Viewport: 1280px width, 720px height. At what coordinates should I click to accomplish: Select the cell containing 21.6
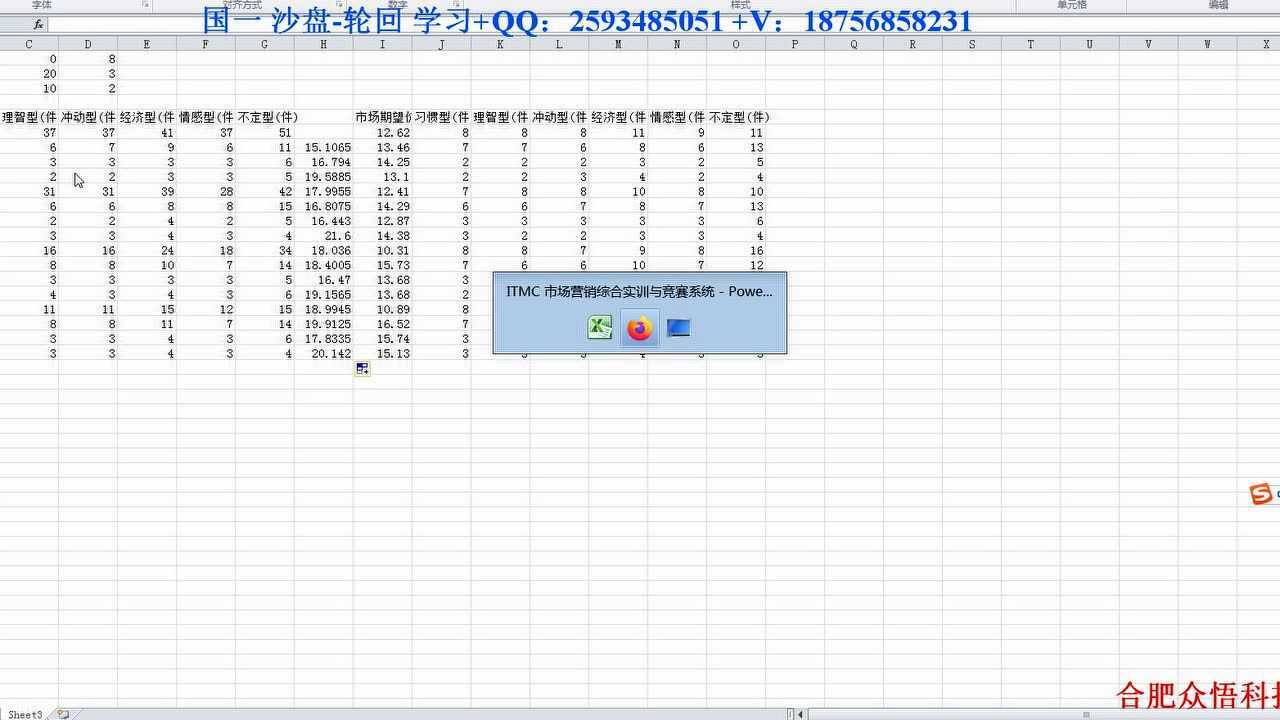click(x=323, y=236)
